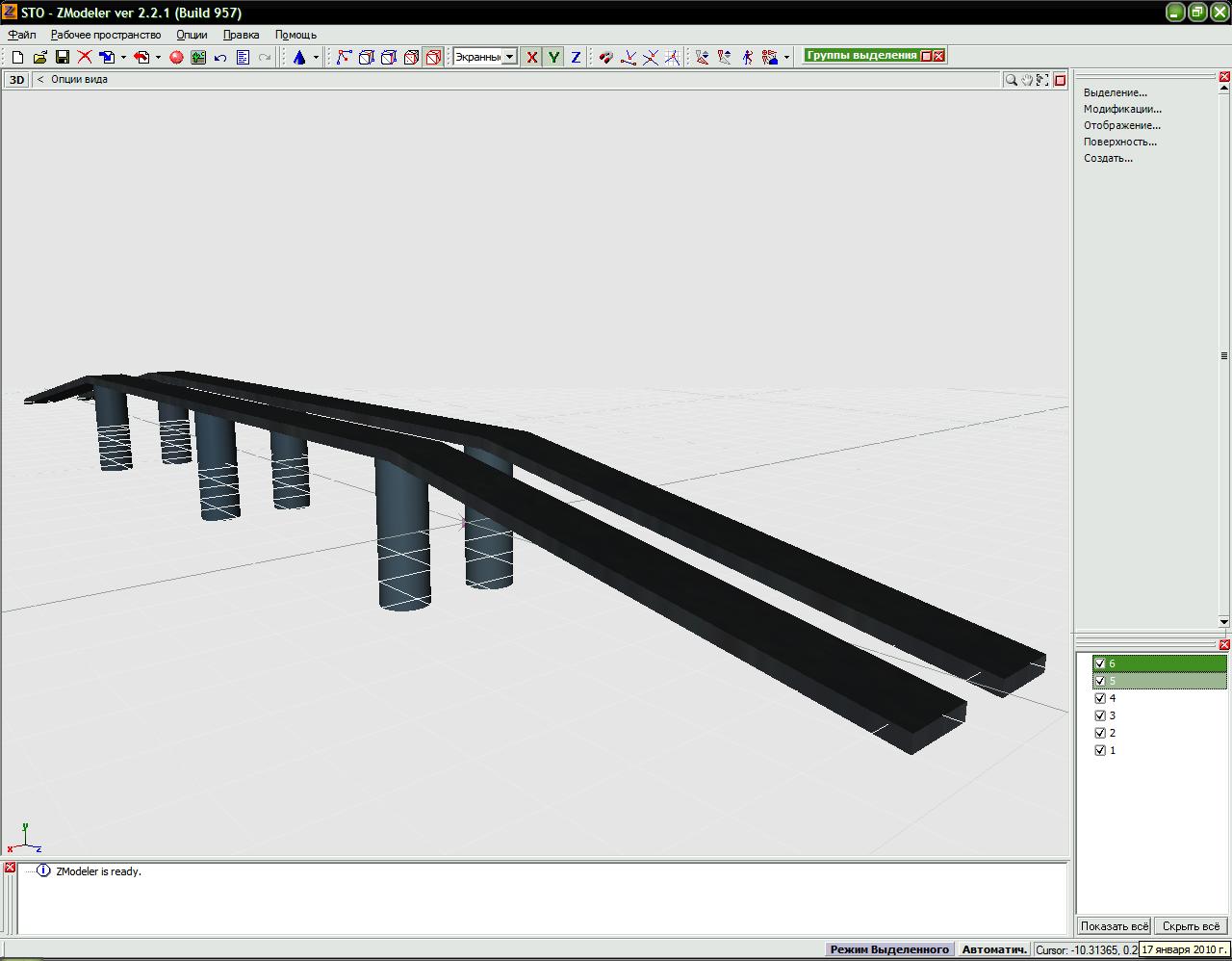Open the dropdown arrow at the toolbar end
Viewport: 1232px width, 961px height.
(786, 58)
